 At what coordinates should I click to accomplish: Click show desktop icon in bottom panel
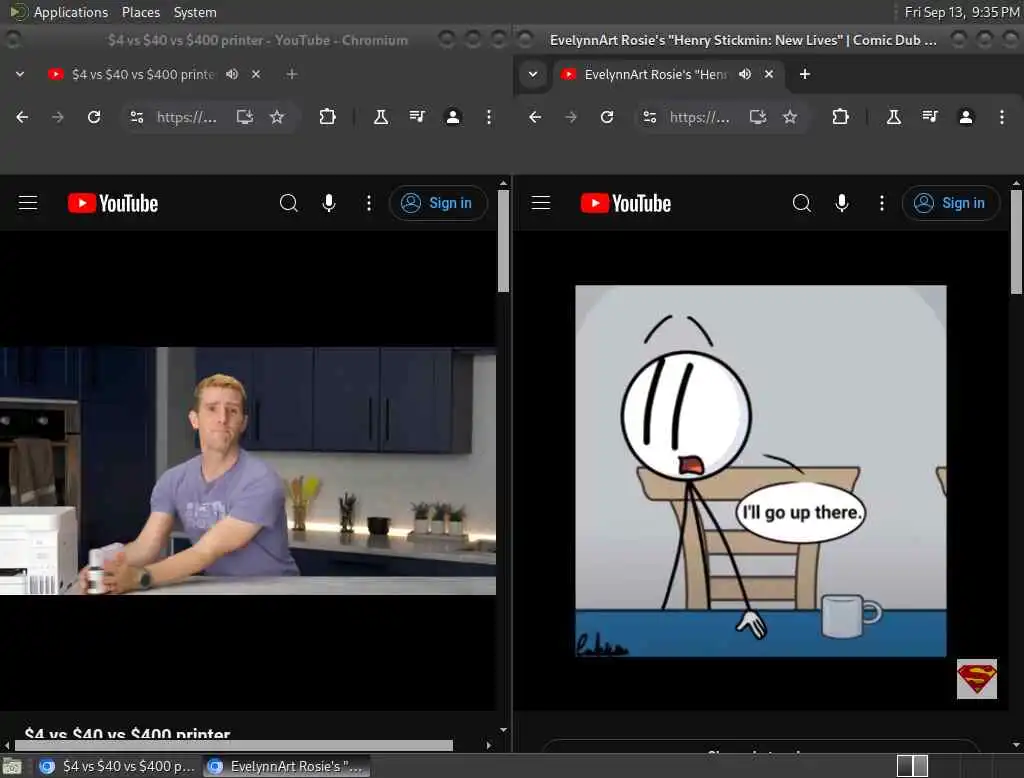[12, 766]
